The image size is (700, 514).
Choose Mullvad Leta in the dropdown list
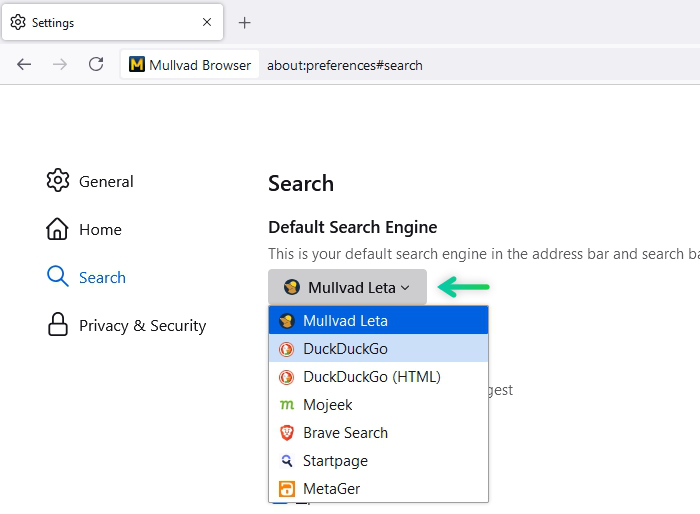(x=379, y=321)
